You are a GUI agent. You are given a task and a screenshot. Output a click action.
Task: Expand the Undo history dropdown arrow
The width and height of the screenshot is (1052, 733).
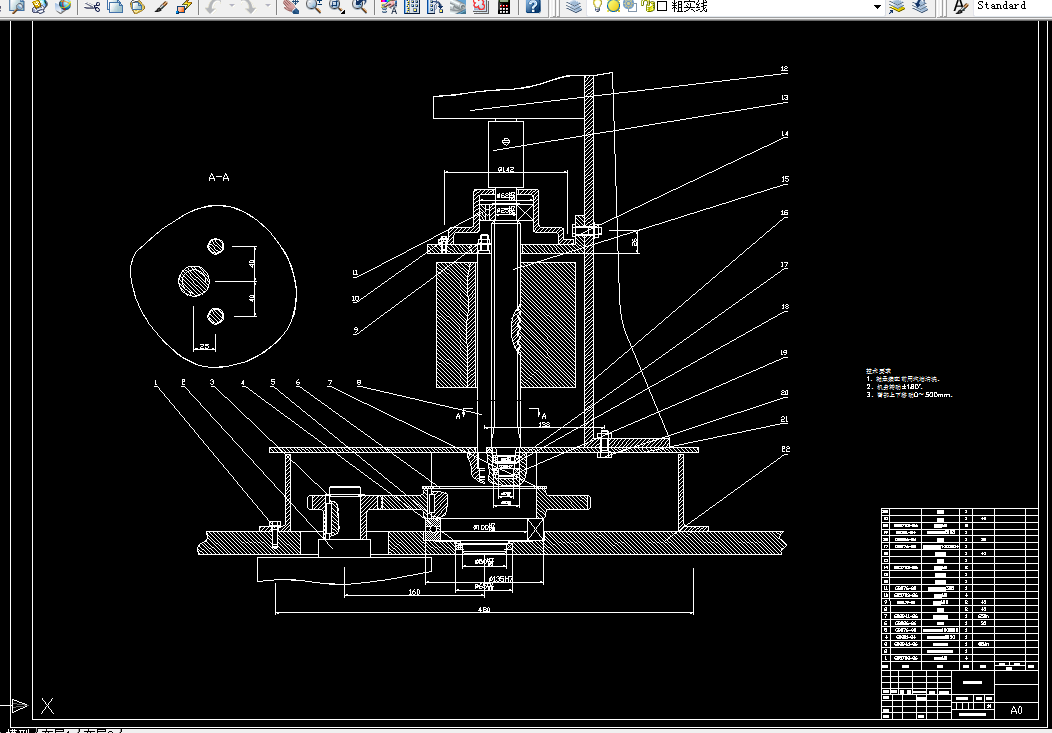[x=231, y=7]
